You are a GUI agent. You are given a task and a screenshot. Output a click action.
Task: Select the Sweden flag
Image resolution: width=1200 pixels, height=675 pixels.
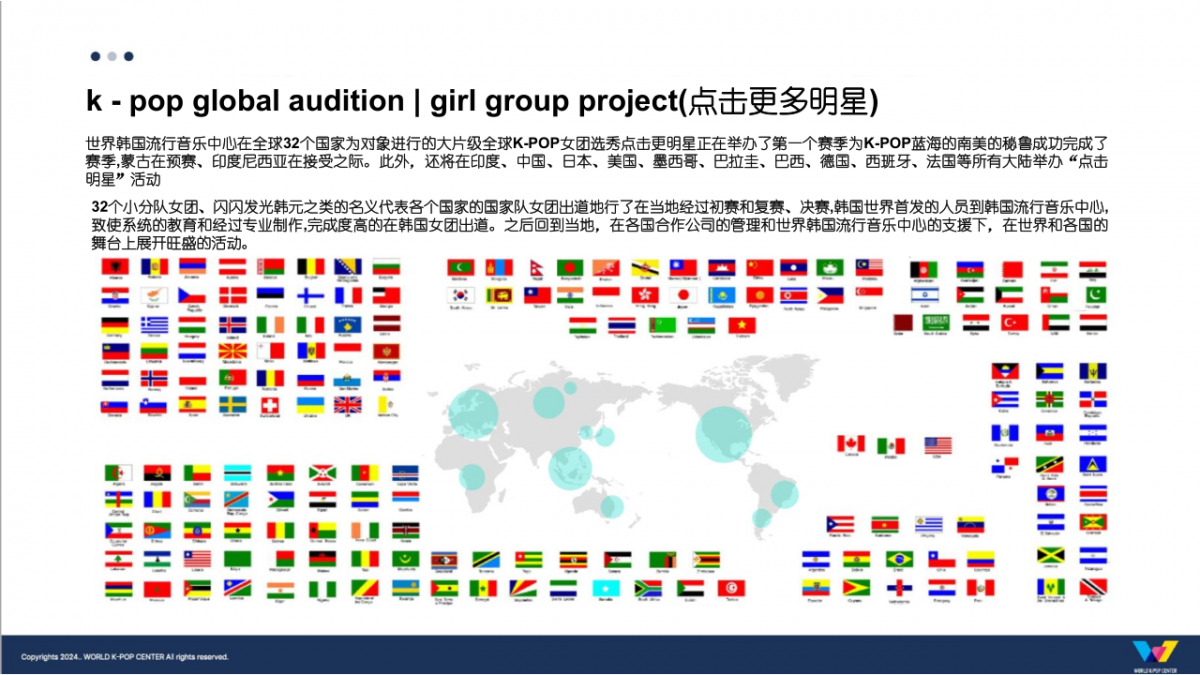click(x=232, y=405)
